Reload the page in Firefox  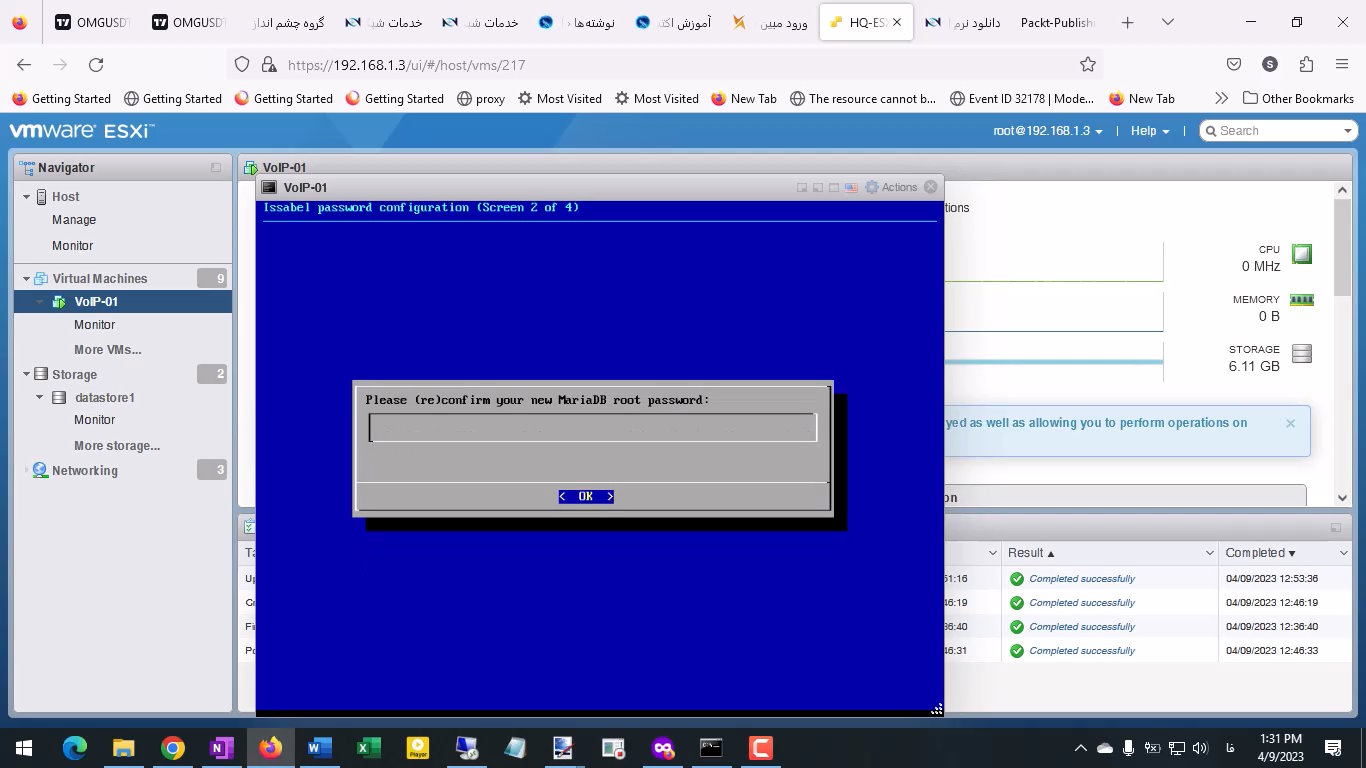(x=96, y=65)
